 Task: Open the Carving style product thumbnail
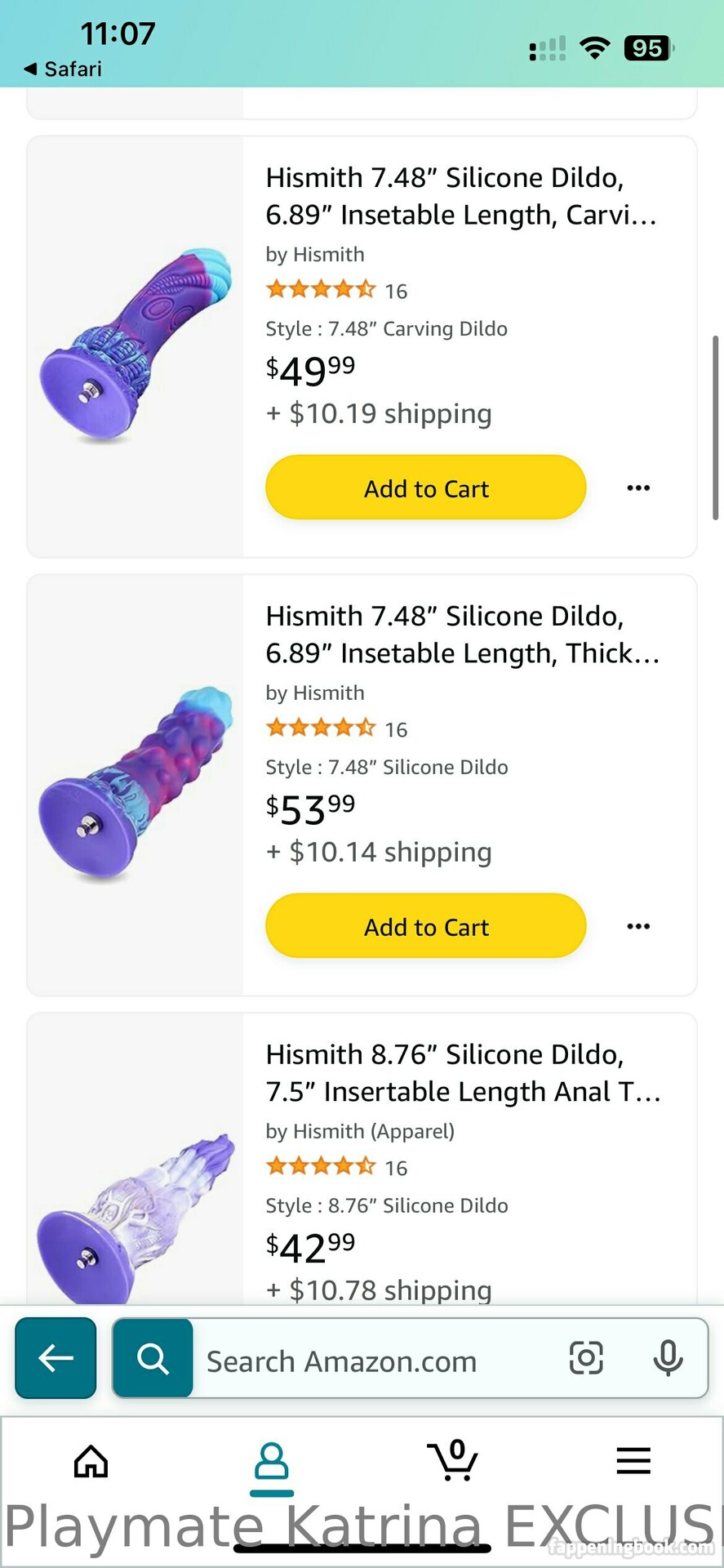point(135,346)
